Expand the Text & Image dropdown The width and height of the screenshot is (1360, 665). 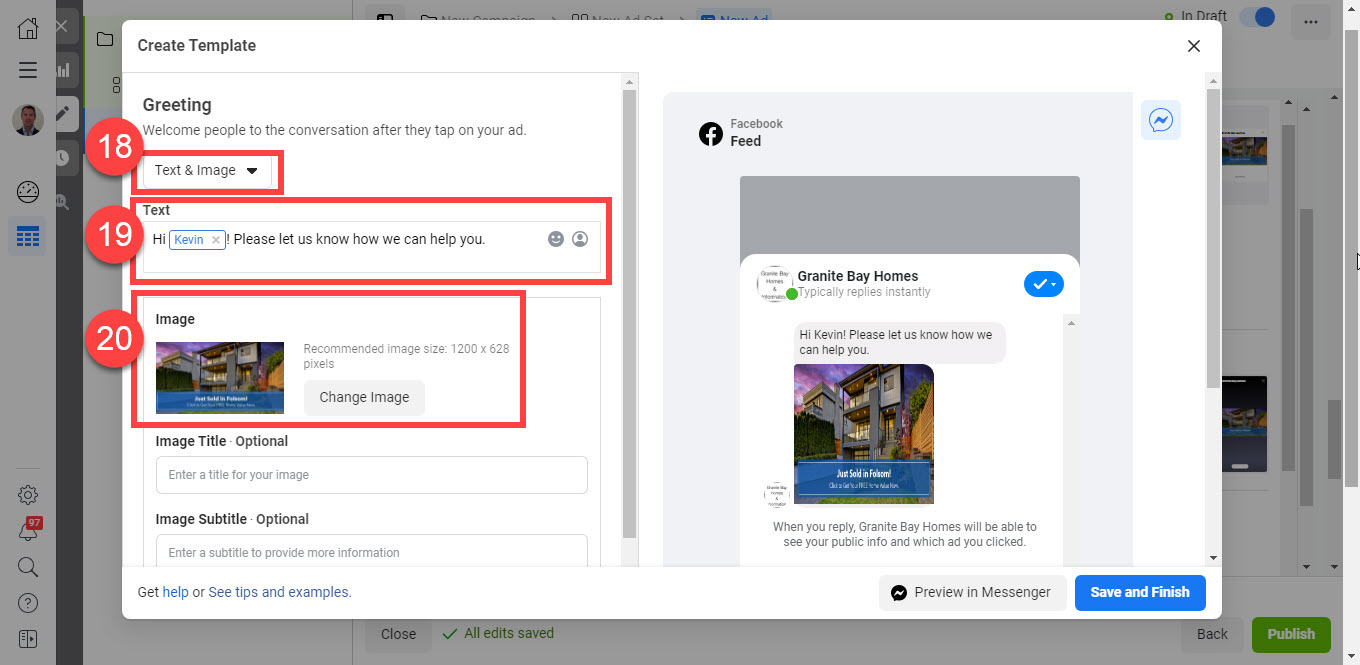point(207,170)
